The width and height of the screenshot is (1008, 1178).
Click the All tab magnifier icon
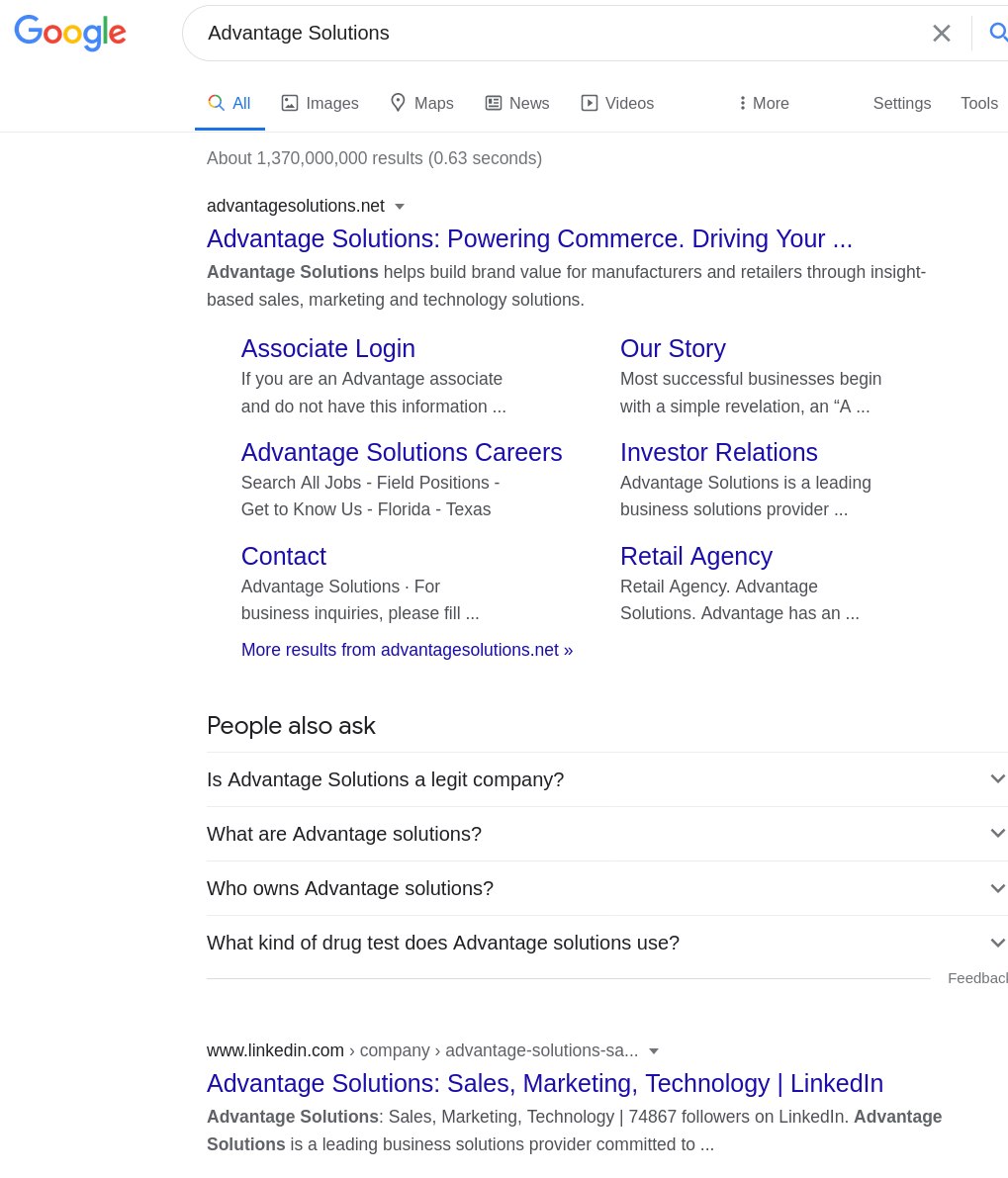pos(217,103)
